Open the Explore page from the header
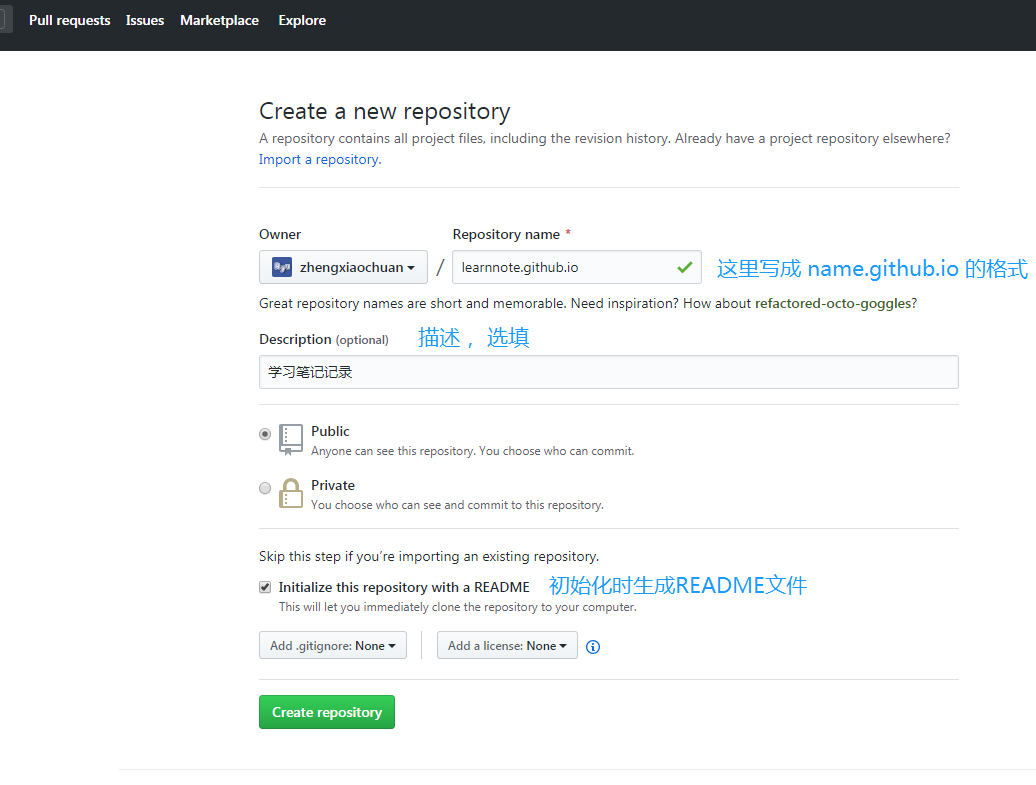The height and width of the screenshot is (785, 1036). click(302, 20)
